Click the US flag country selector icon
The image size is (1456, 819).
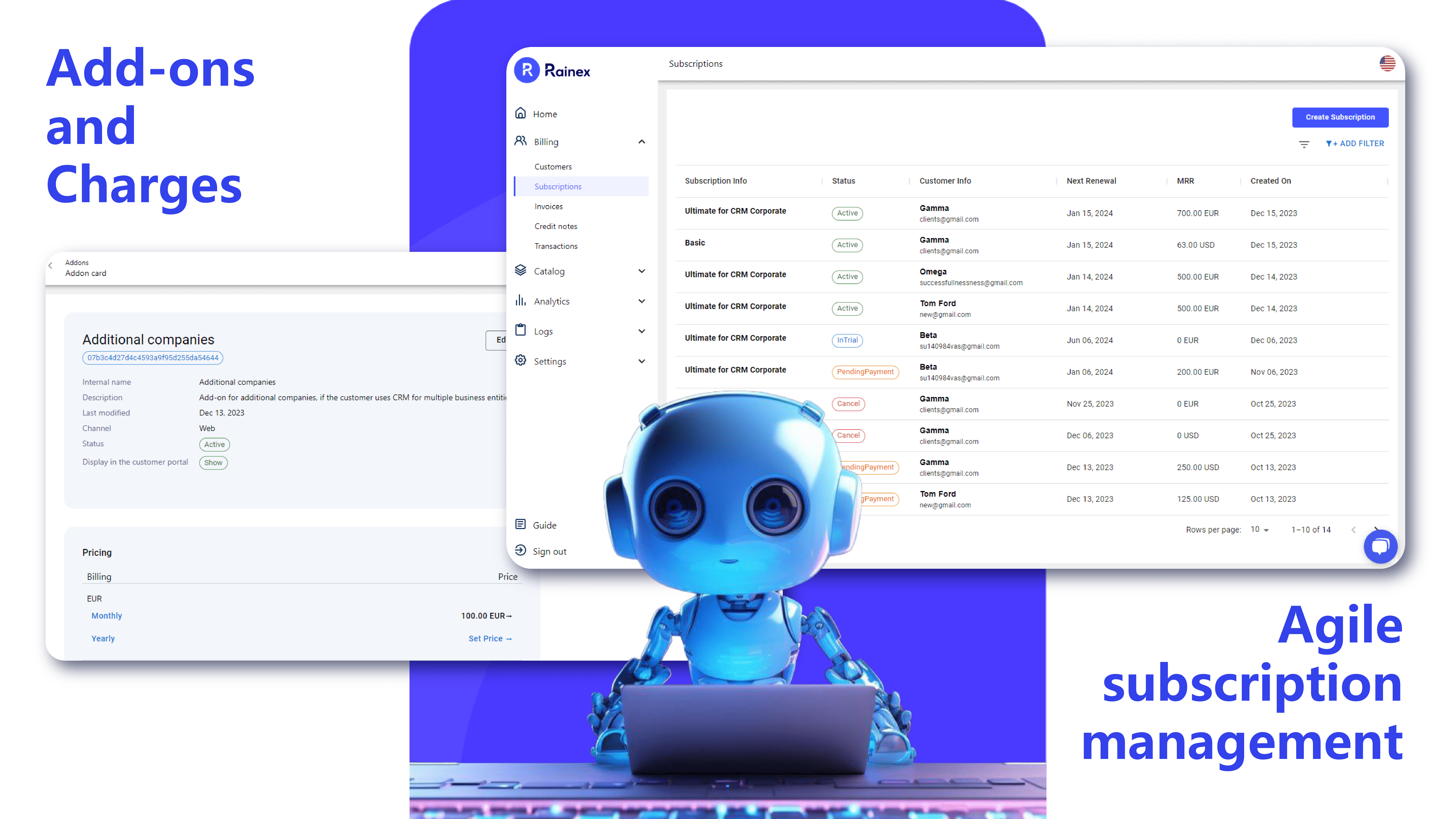(x=1392, y=63)
